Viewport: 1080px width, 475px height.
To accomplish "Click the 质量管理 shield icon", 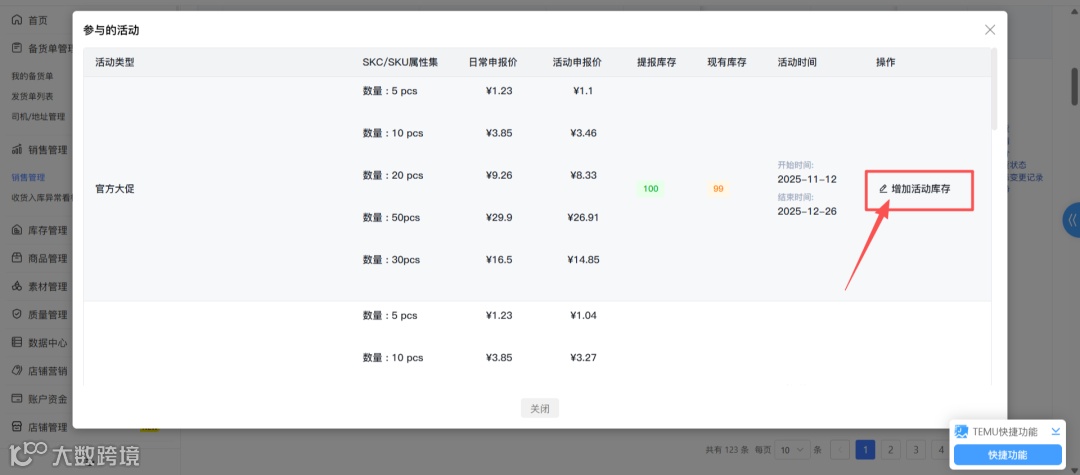I will (17, 315).
